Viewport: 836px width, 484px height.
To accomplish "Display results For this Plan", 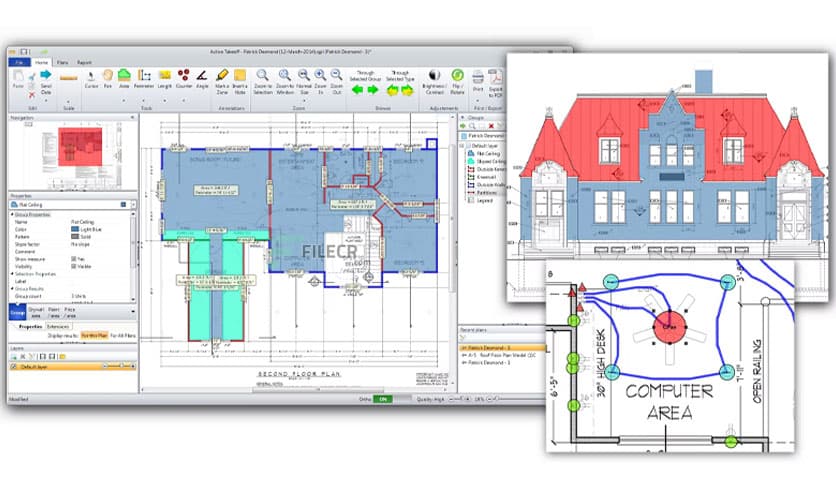I will (x=94, y=336).
